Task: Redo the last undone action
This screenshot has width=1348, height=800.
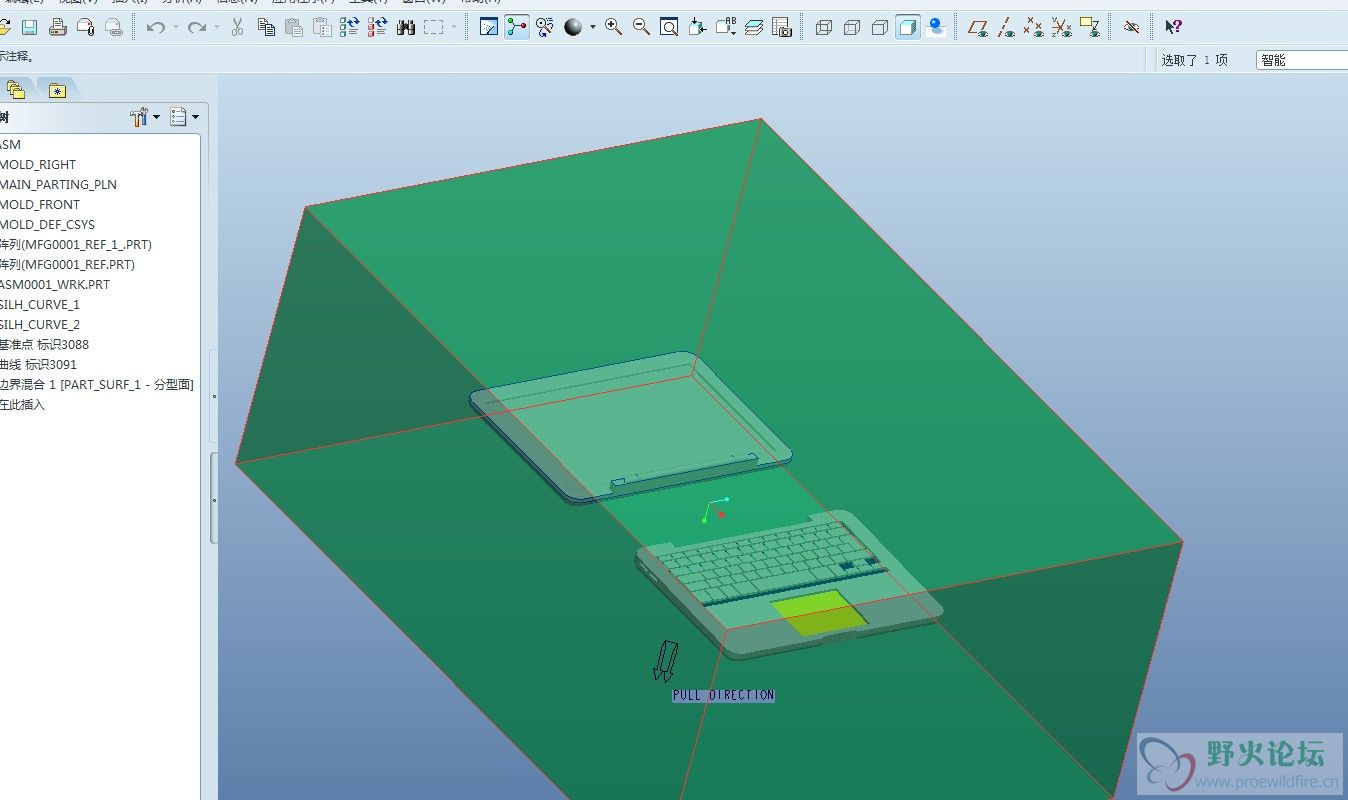Action: tap(197, 28)
